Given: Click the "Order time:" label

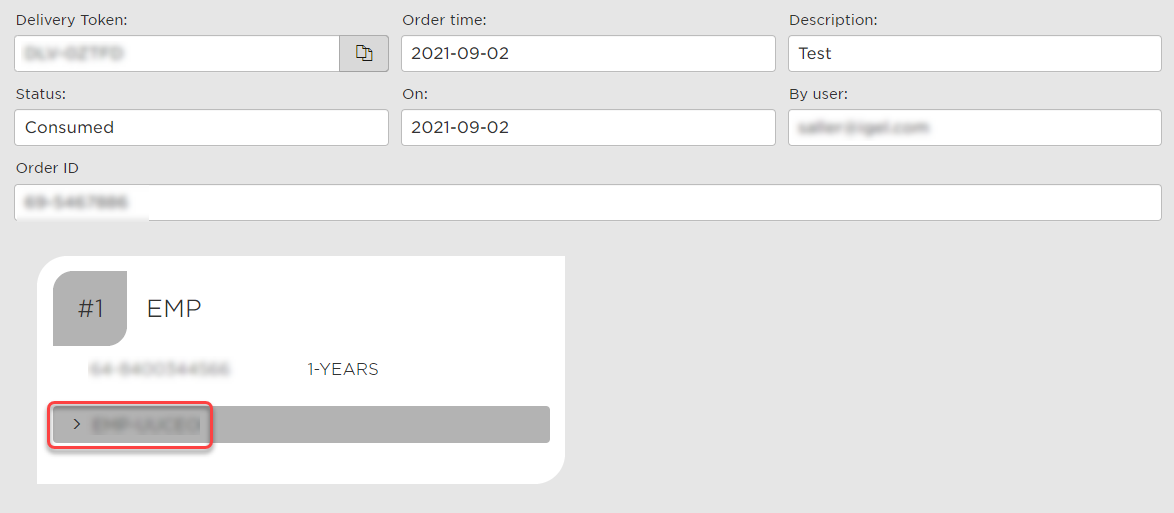Looking at the screenshot, I should 444,20.
